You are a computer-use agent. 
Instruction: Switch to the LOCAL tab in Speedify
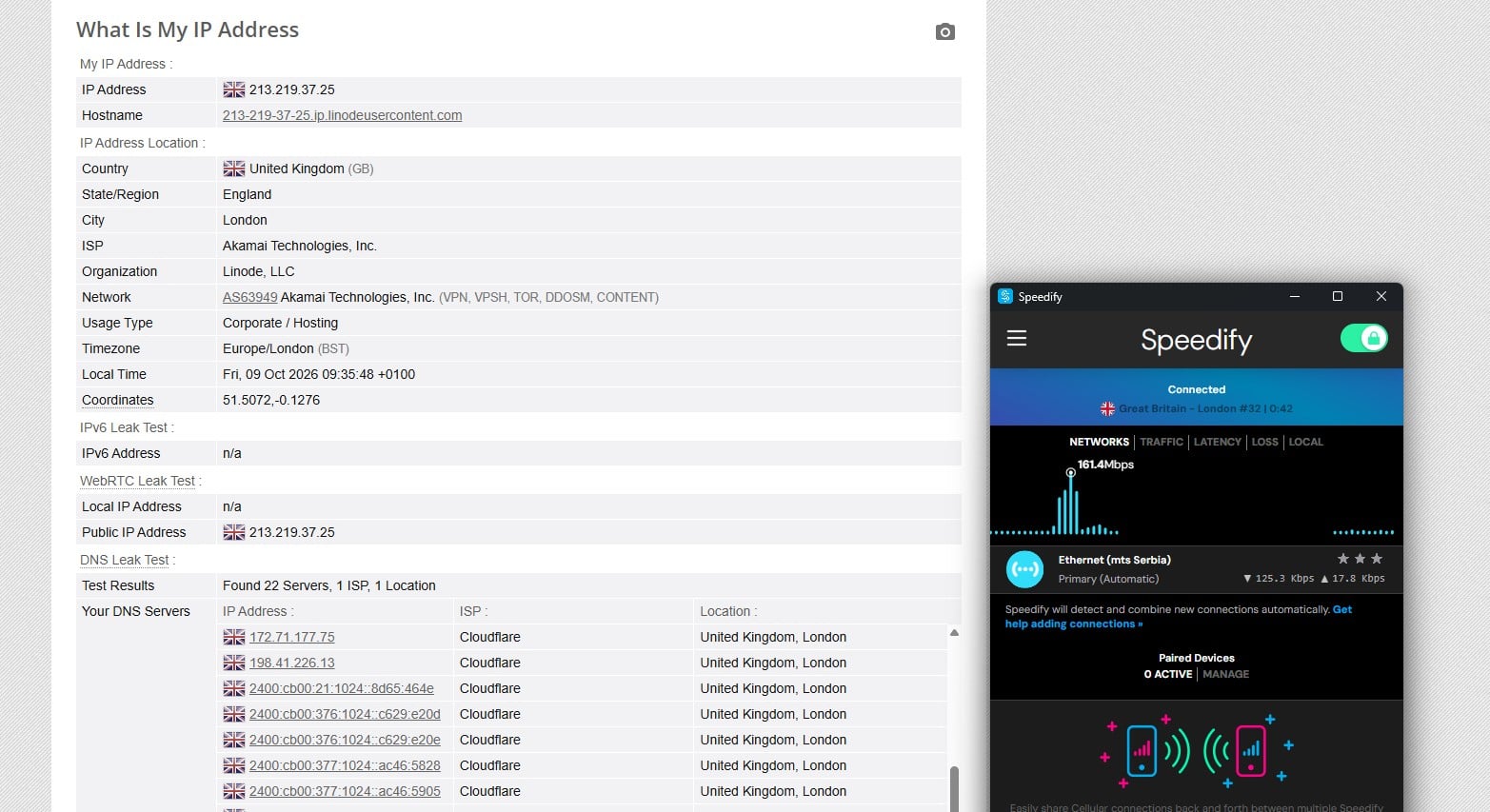tap(1305, 442)
